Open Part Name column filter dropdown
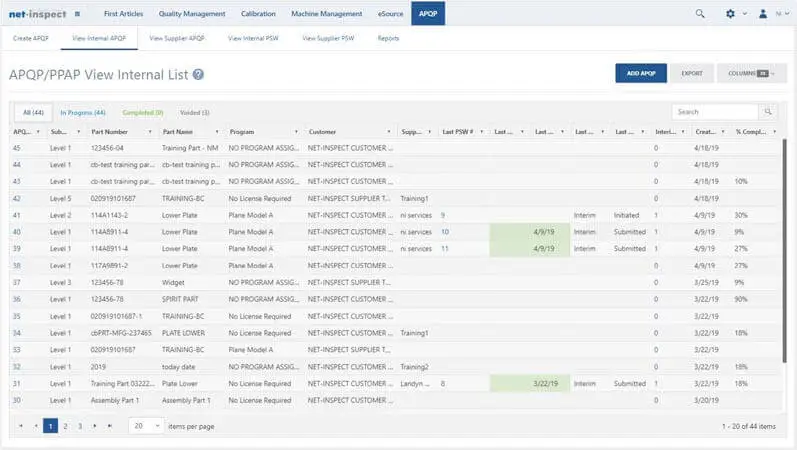 217,132
